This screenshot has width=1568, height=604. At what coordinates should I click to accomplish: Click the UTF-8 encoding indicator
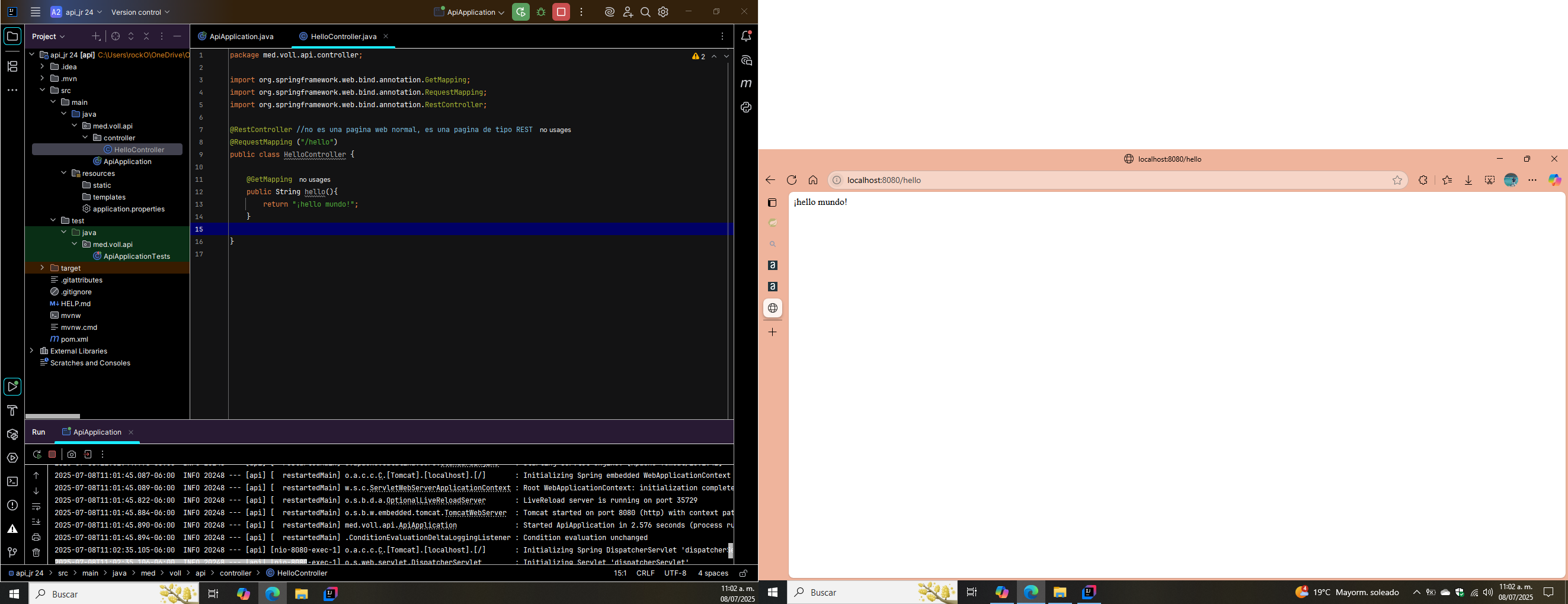(675, 573)
